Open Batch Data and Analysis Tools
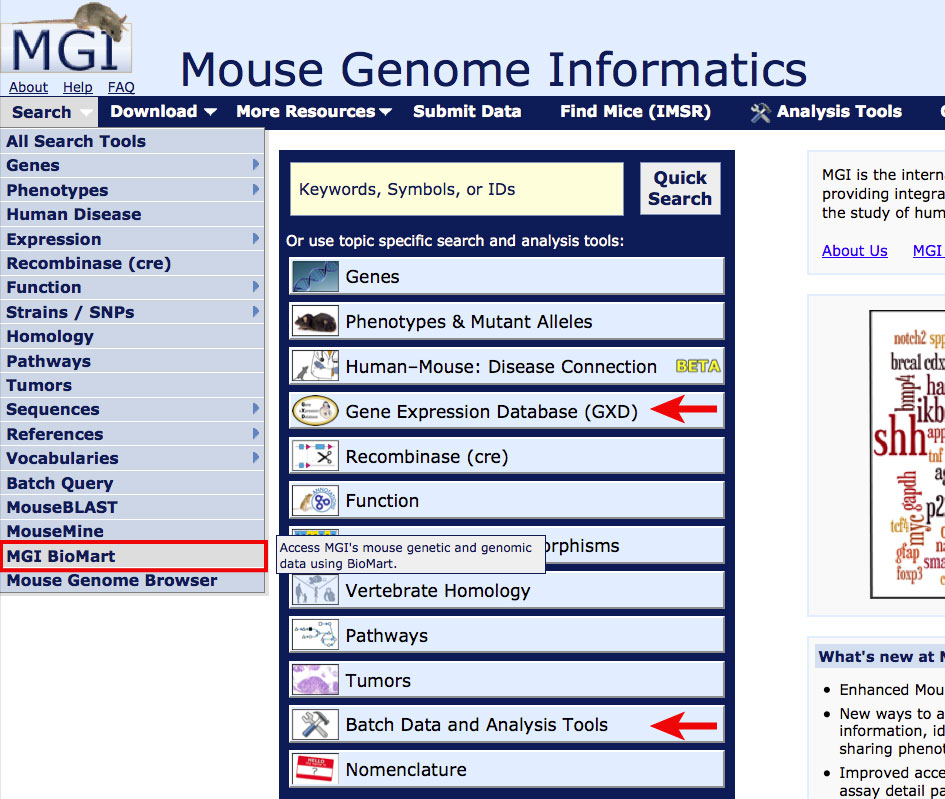945x799 pixels. click(506, 725)
